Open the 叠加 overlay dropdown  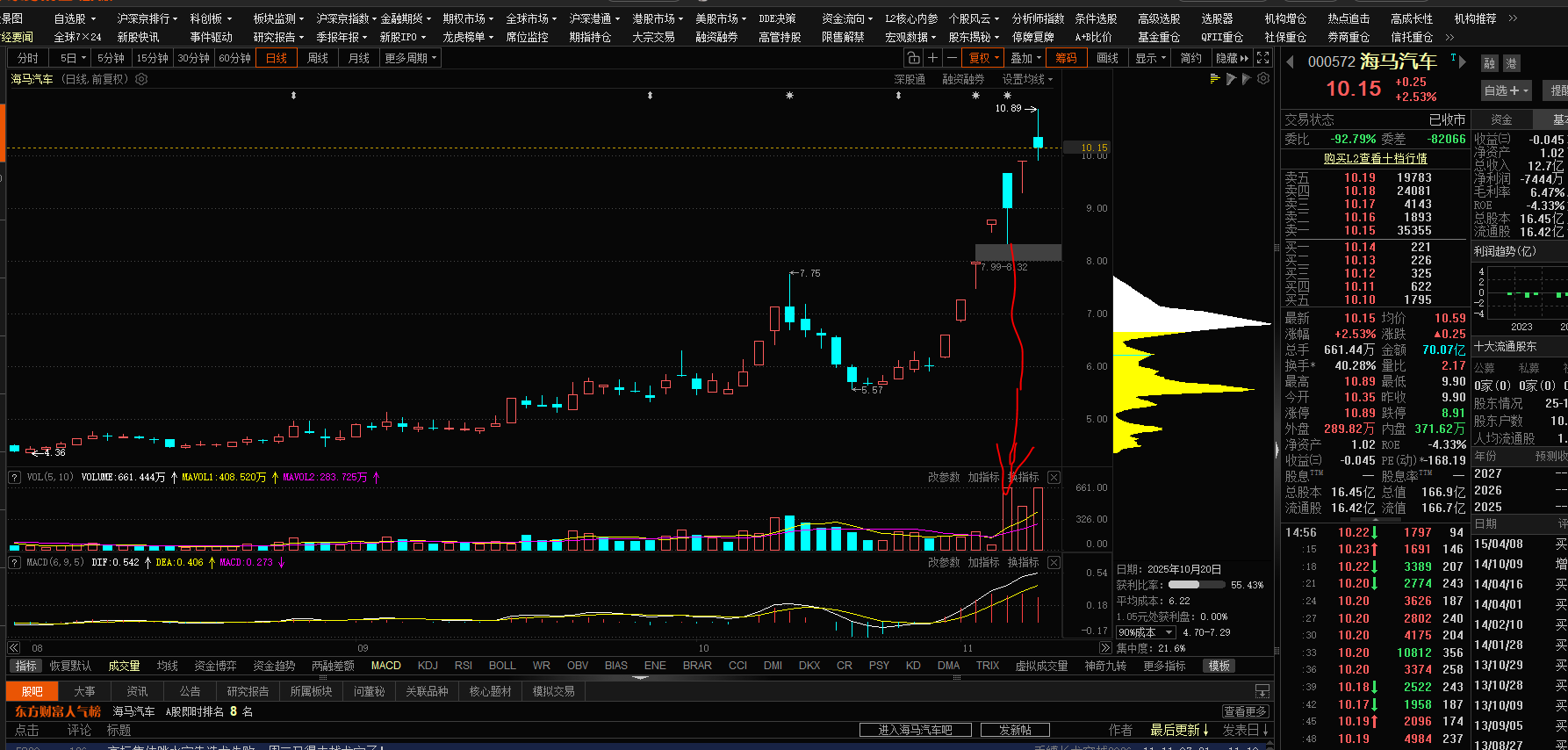coord(1025,58)
